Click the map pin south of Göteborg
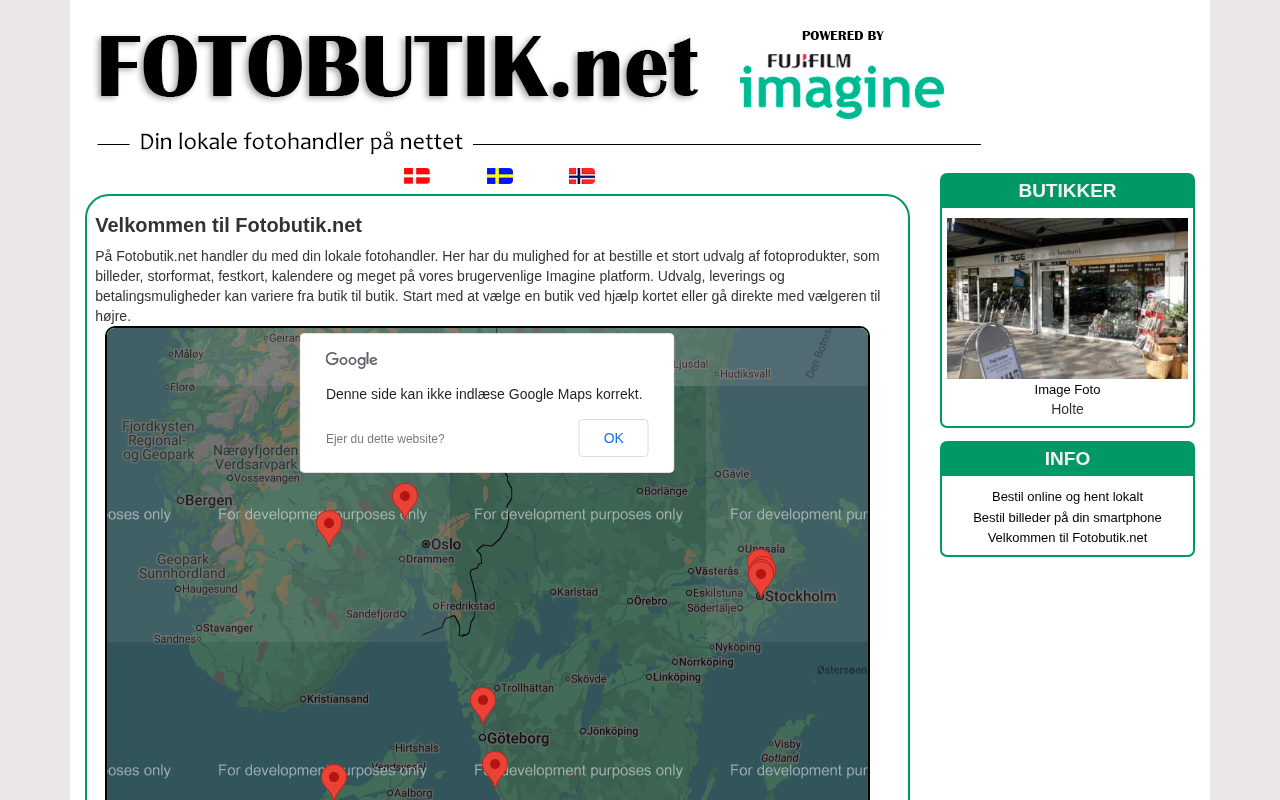The width and height of the screenshot is (1280, 800). point(495,768)
